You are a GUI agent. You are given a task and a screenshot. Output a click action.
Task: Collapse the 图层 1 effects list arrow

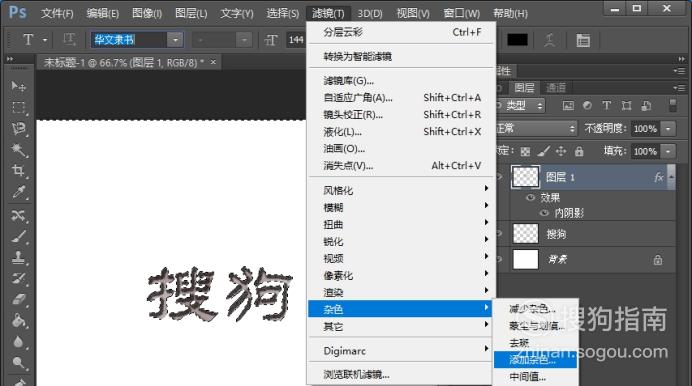point(671,176)
